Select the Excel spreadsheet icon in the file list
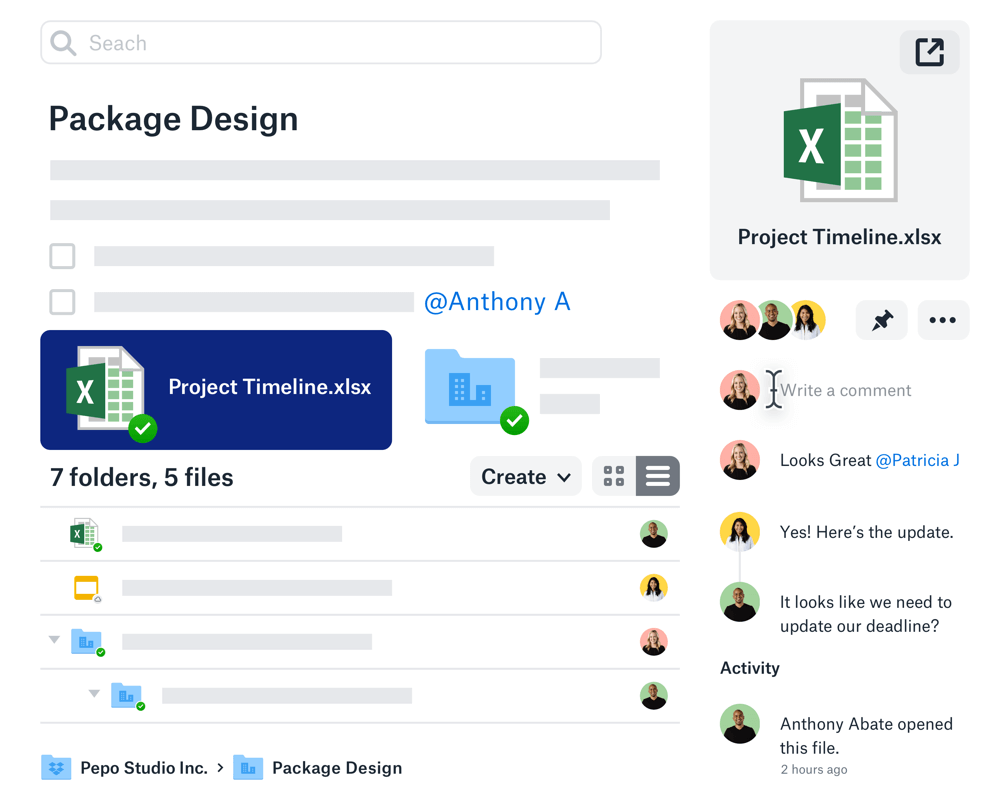The image size is (990, 800). [83, 534]
